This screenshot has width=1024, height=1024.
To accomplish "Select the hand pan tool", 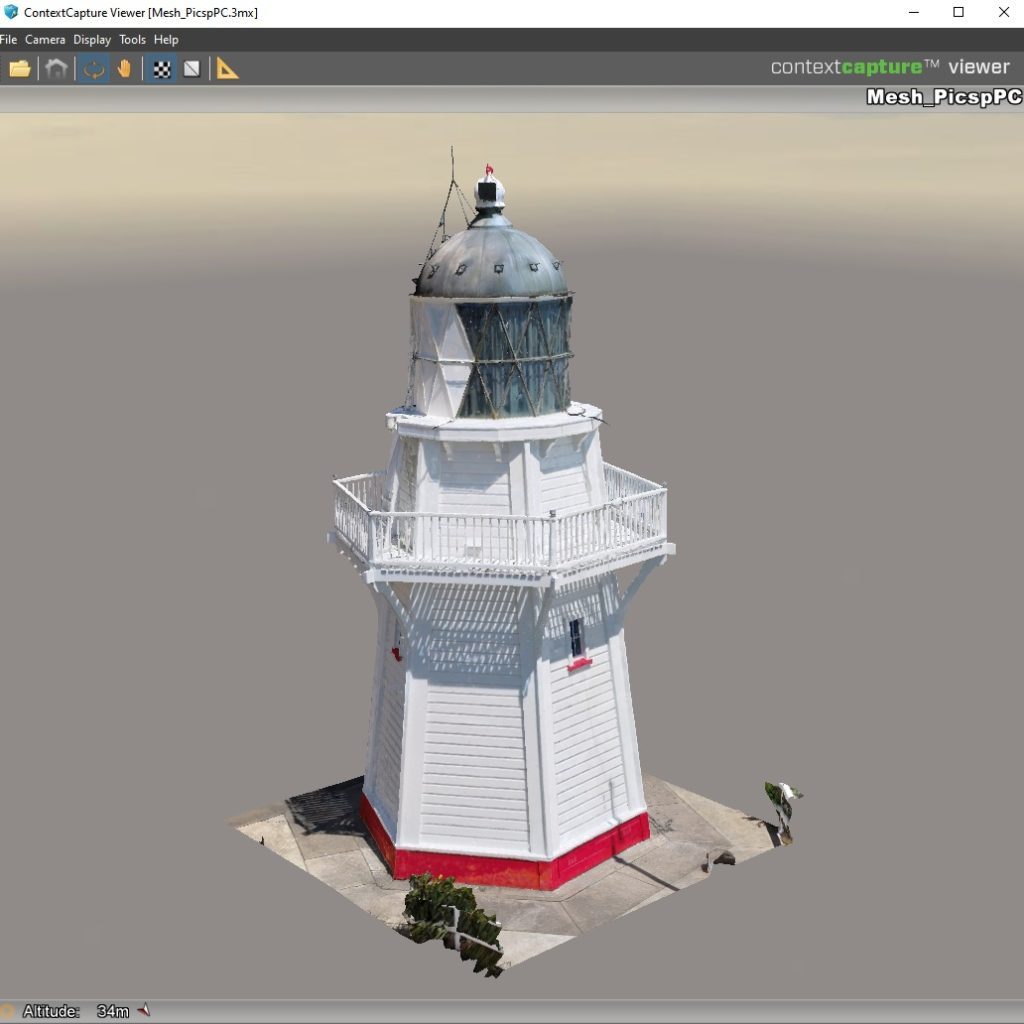I will (124, 68).
